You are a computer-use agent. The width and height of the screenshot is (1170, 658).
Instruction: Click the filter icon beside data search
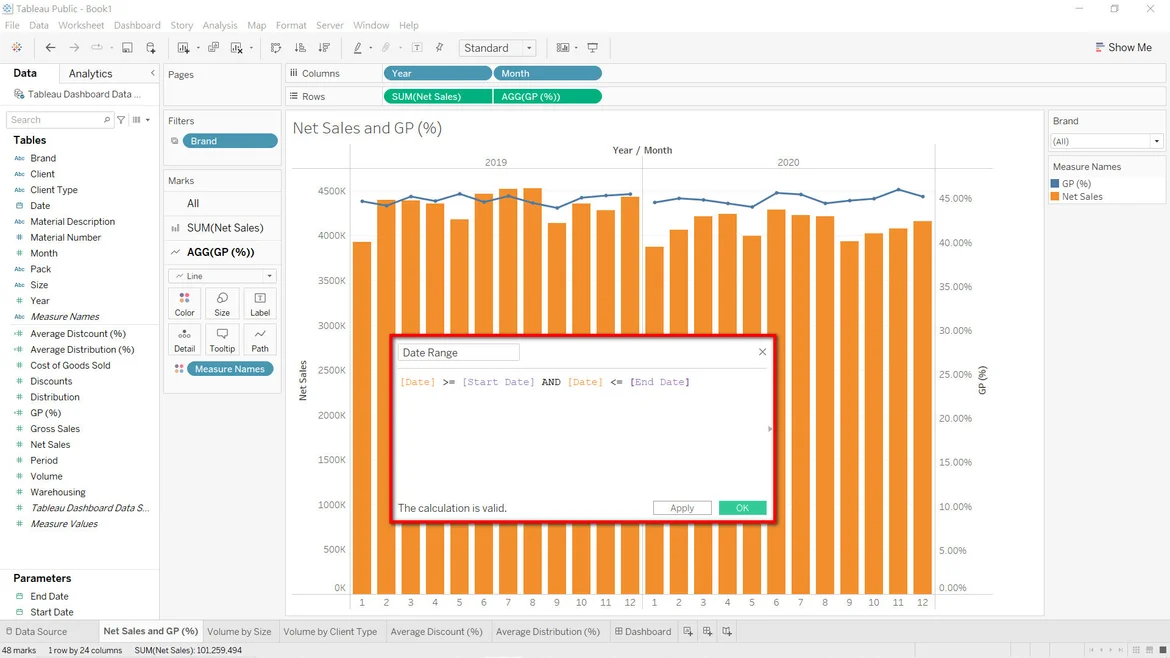click(x=121, y=120)
